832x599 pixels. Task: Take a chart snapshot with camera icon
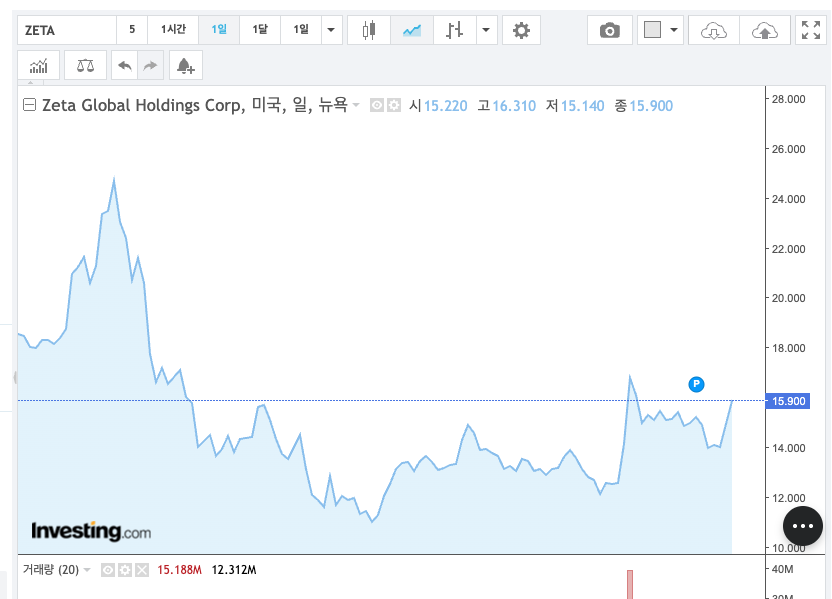coord(610,30)
